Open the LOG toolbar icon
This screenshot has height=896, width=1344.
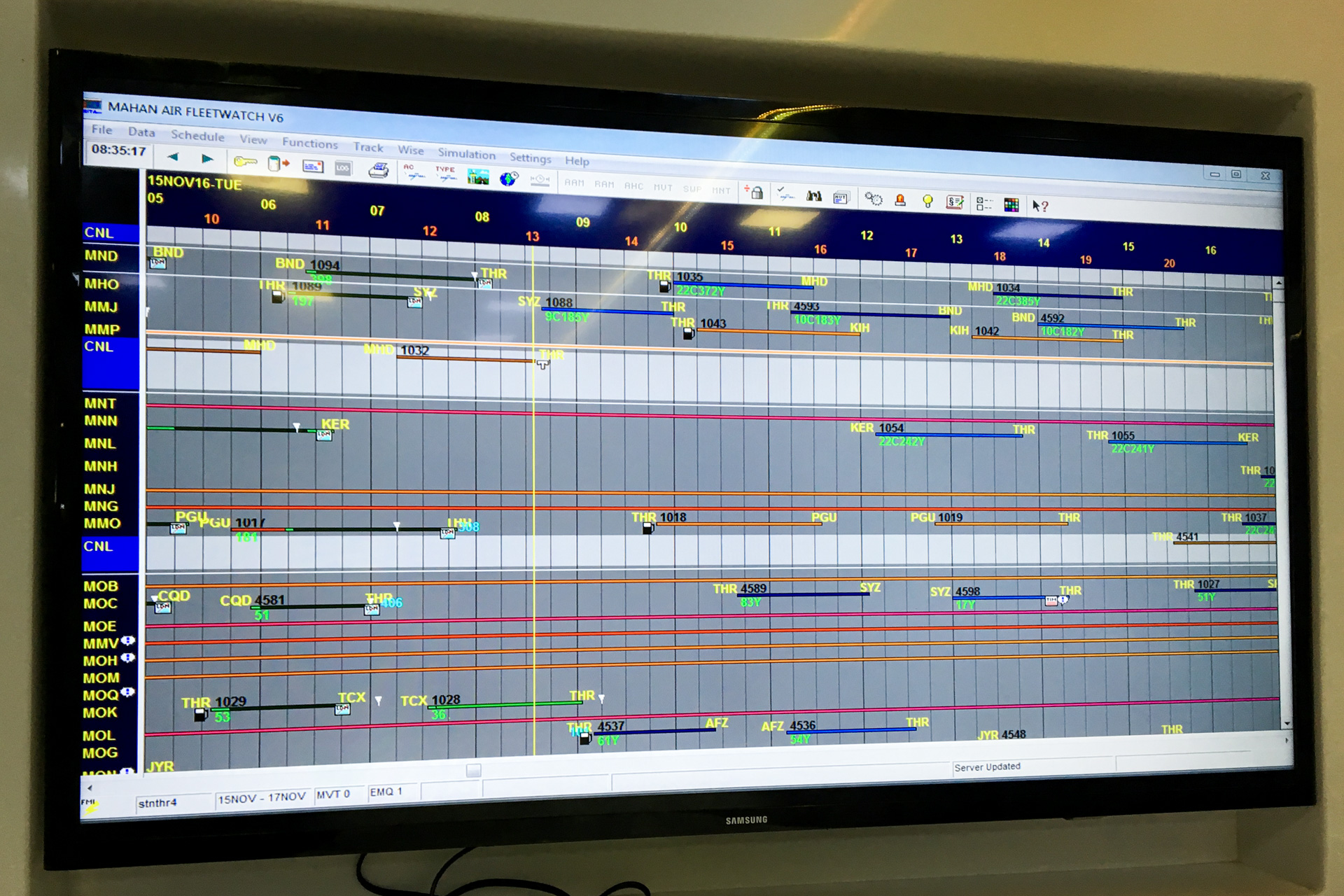point(342,169)
